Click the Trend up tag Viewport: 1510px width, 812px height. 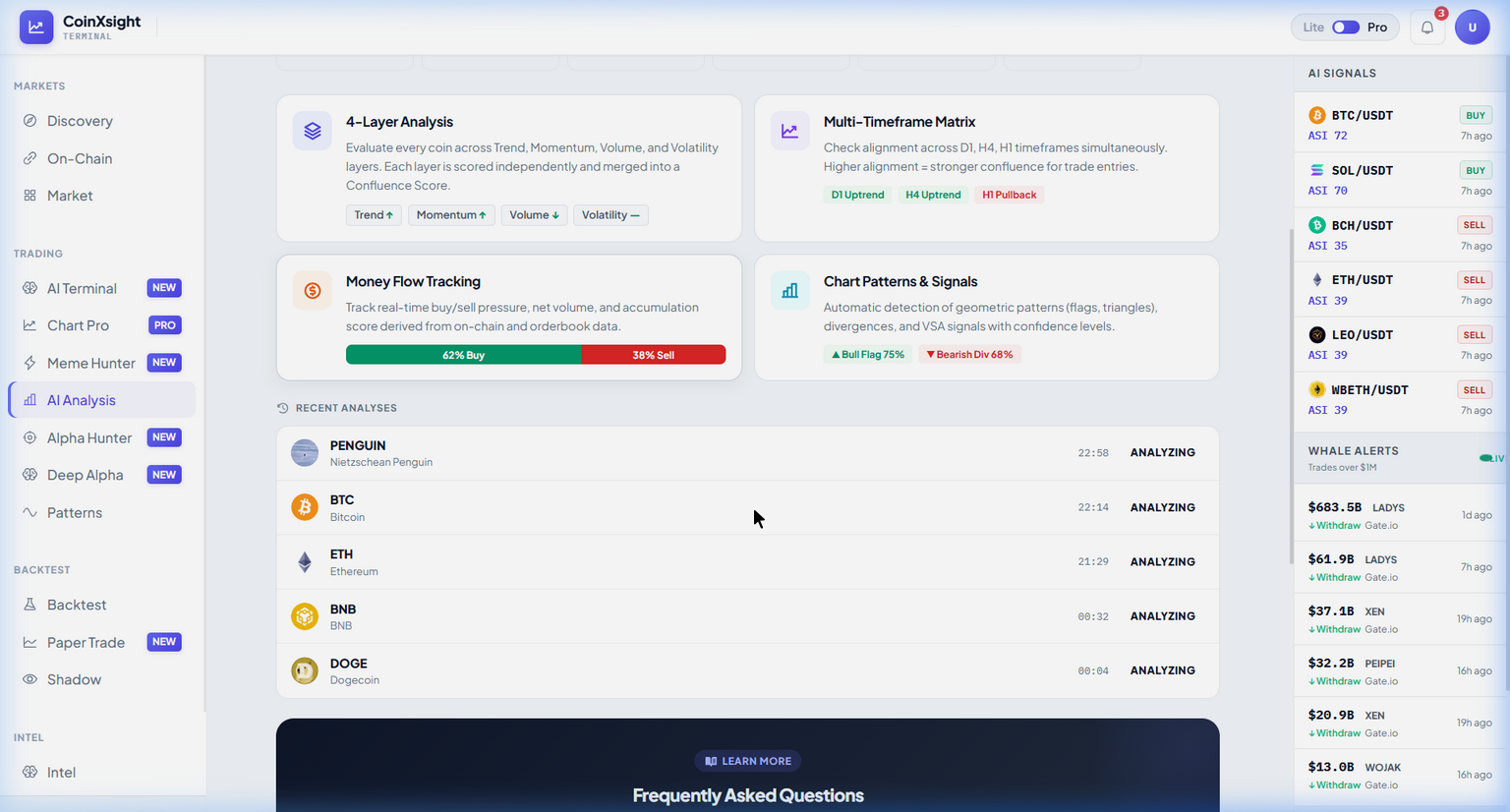click(374, 215)
